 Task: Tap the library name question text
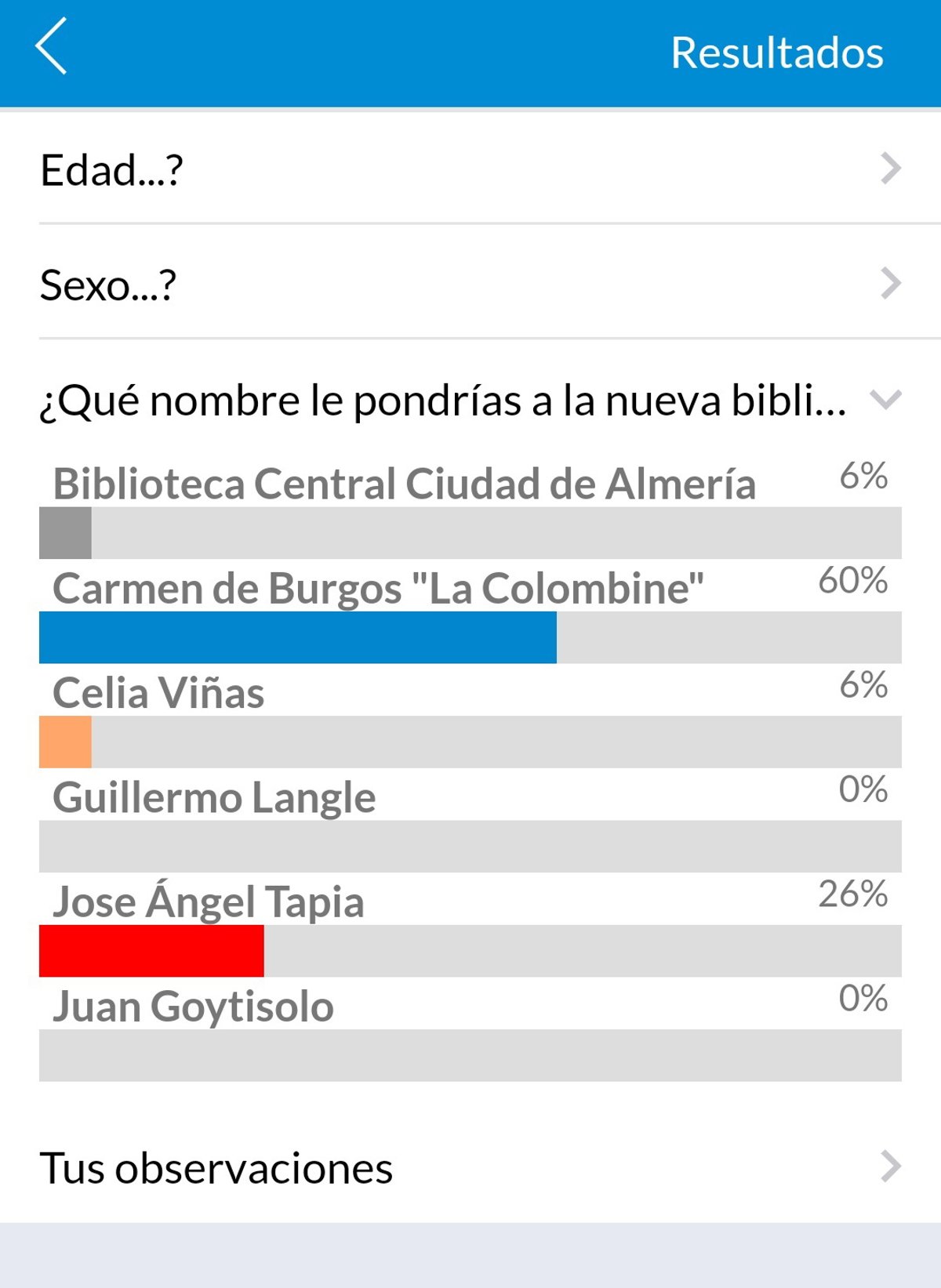[443, 401]
